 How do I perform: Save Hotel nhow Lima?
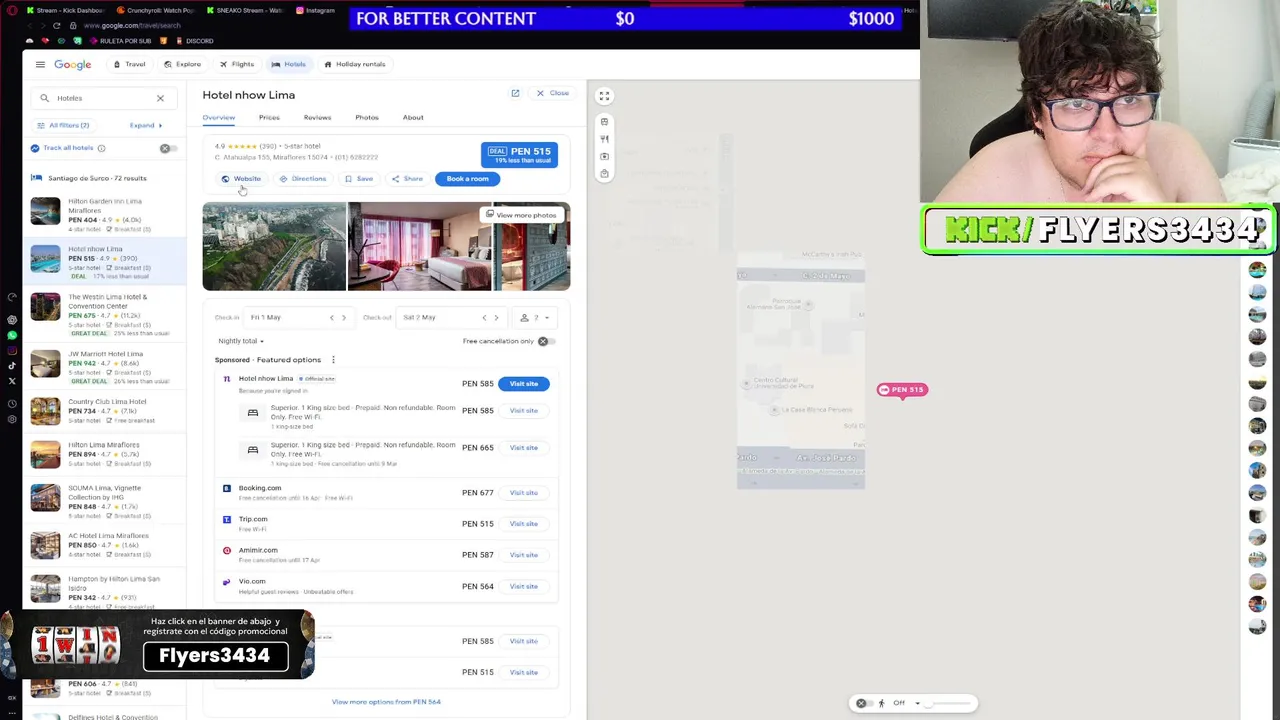(x=359, y=179)
